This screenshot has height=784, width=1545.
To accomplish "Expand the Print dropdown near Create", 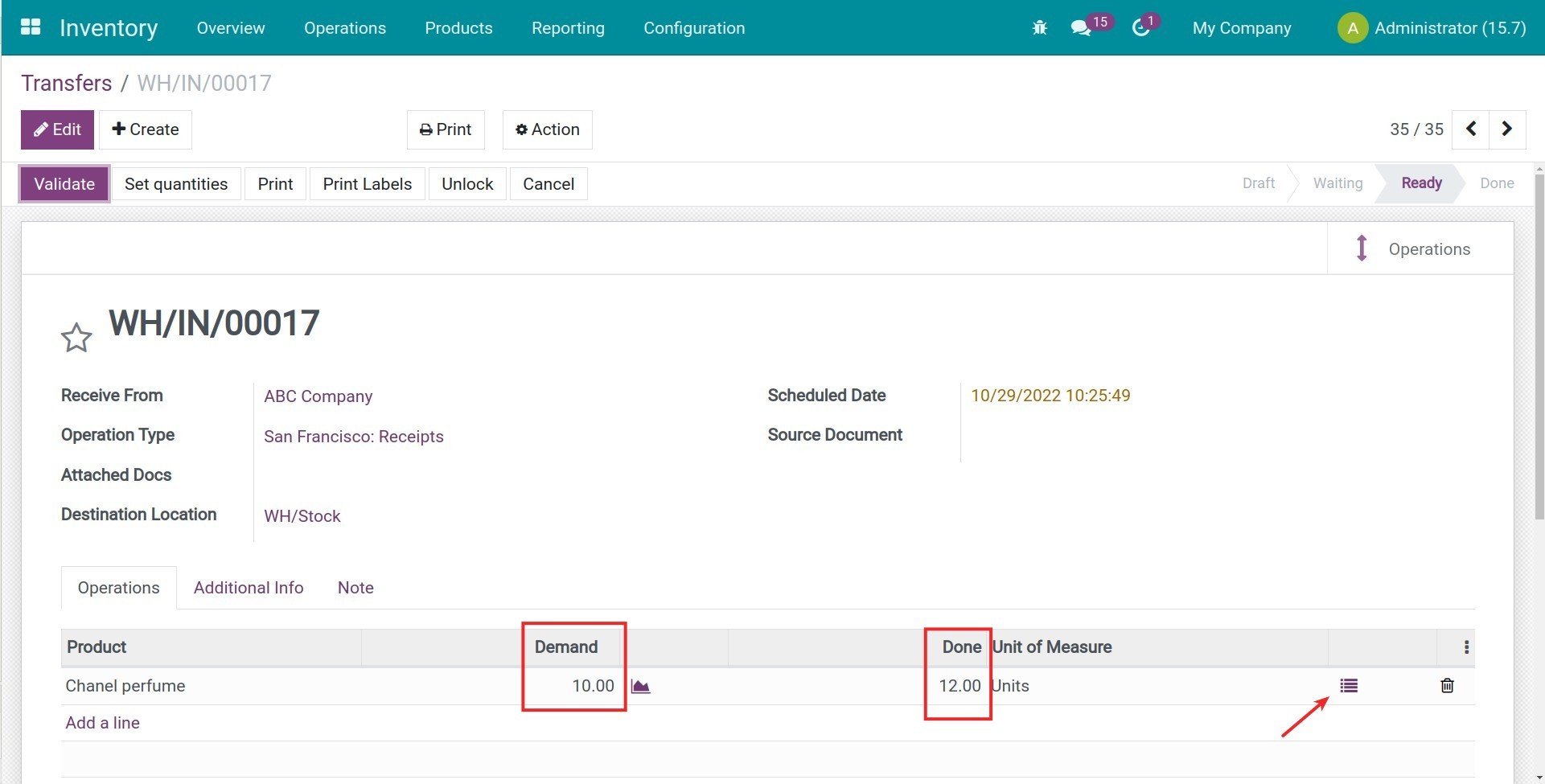I will click(446, 129).
